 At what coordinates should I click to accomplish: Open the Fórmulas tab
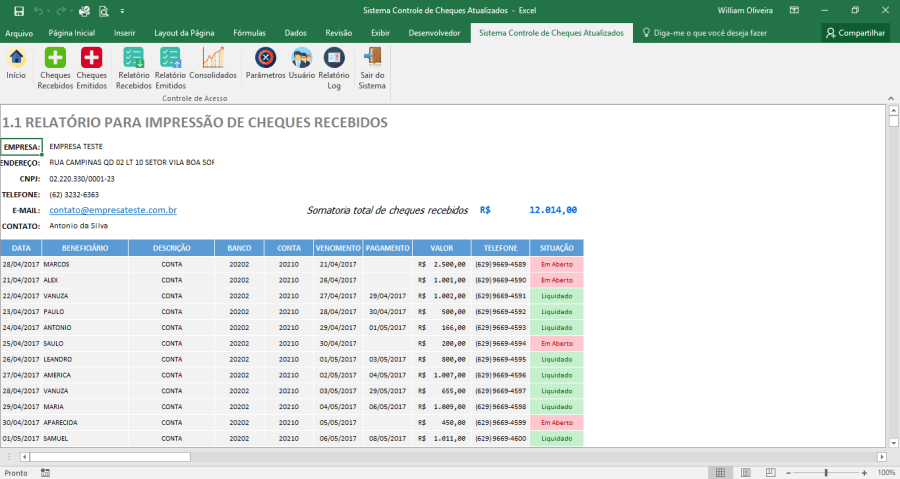tap(250, 33)
